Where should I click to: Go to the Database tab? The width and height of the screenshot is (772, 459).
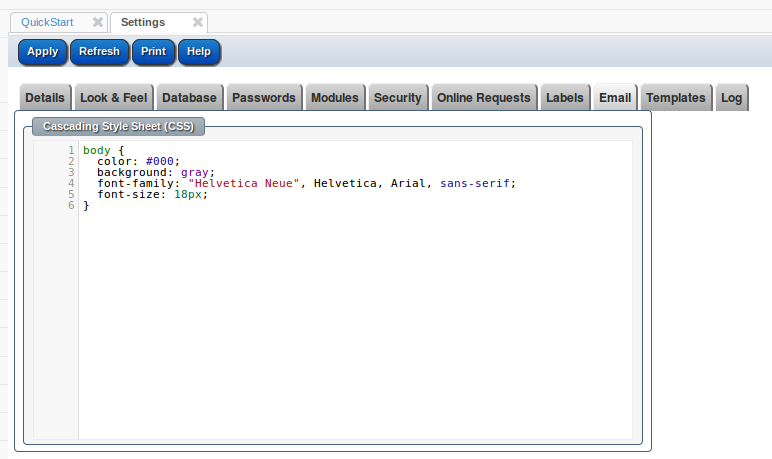[x=189, y=98]
